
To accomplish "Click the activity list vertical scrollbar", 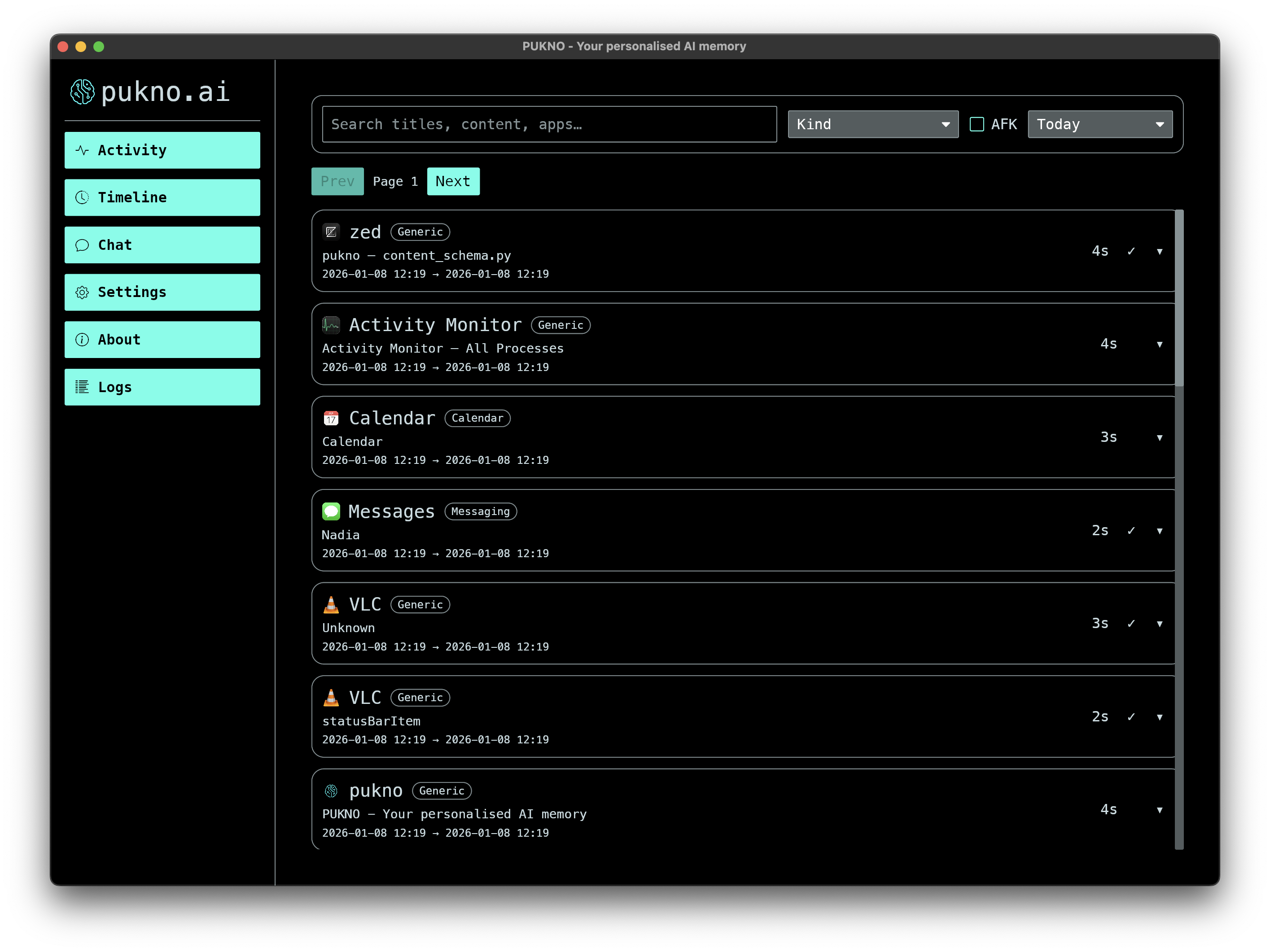I will click(1179, 298).
